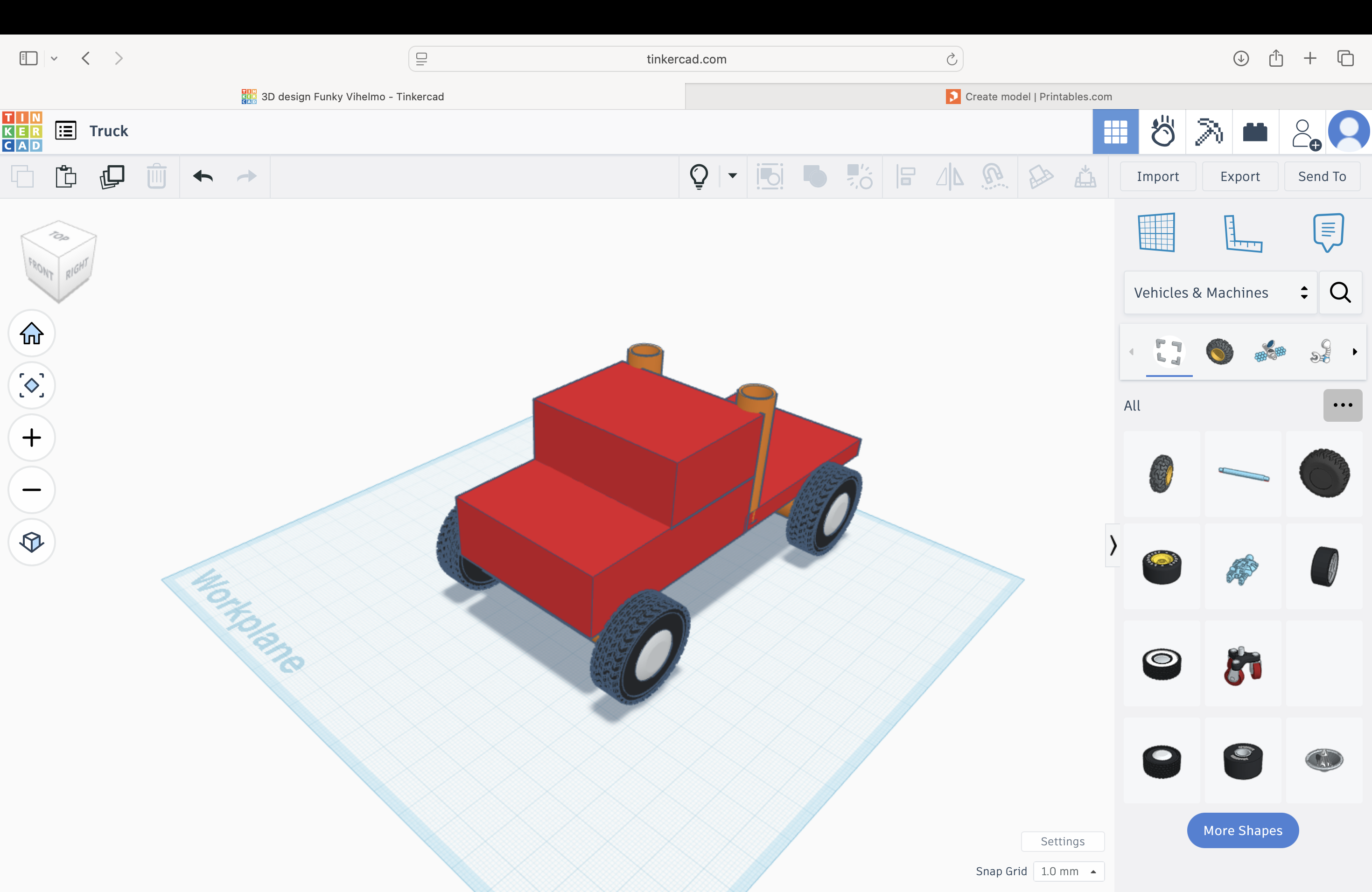
Task: Zoom out with the minus button
Action: (32, 490)
